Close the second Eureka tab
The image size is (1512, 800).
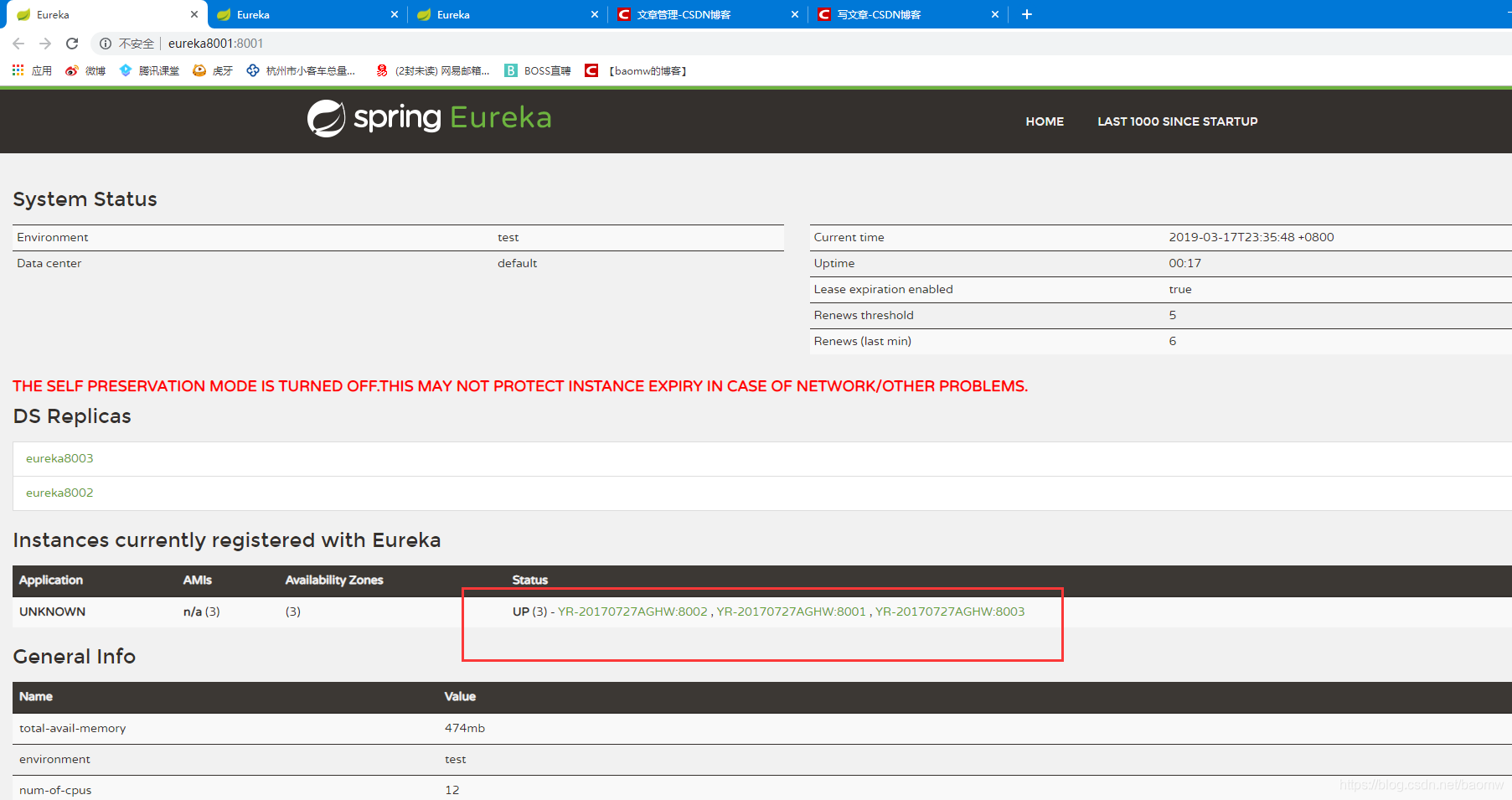pos(395,14)
